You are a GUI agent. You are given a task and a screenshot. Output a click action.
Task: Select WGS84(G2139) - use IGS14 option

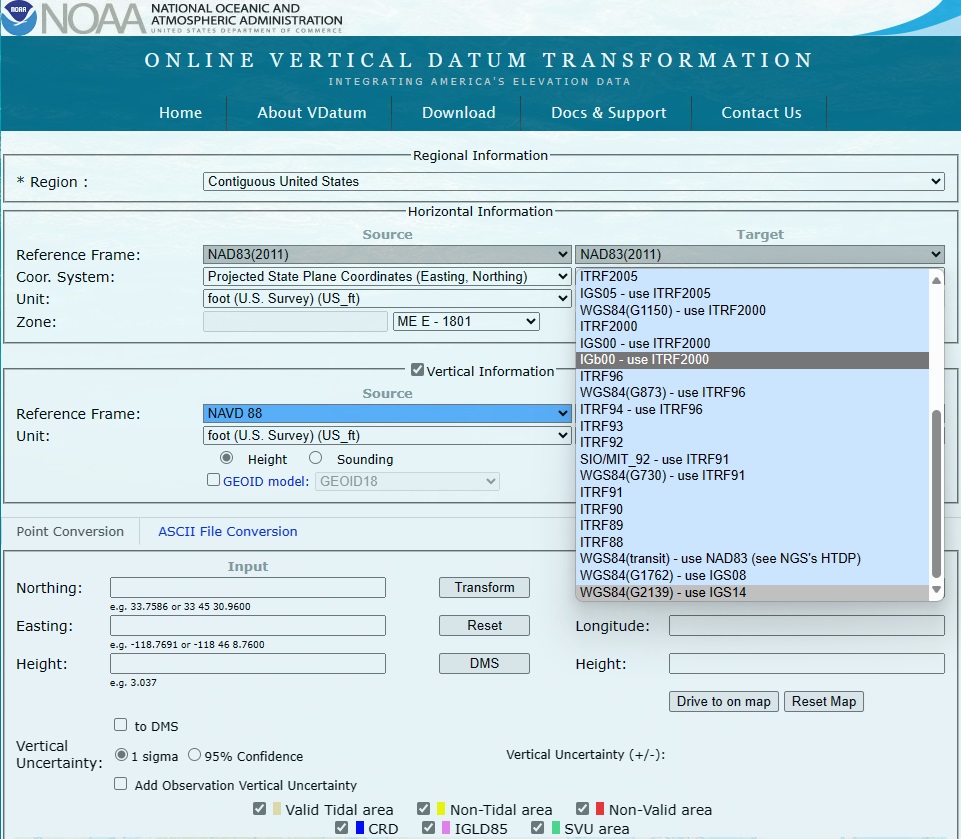[753, 593]
